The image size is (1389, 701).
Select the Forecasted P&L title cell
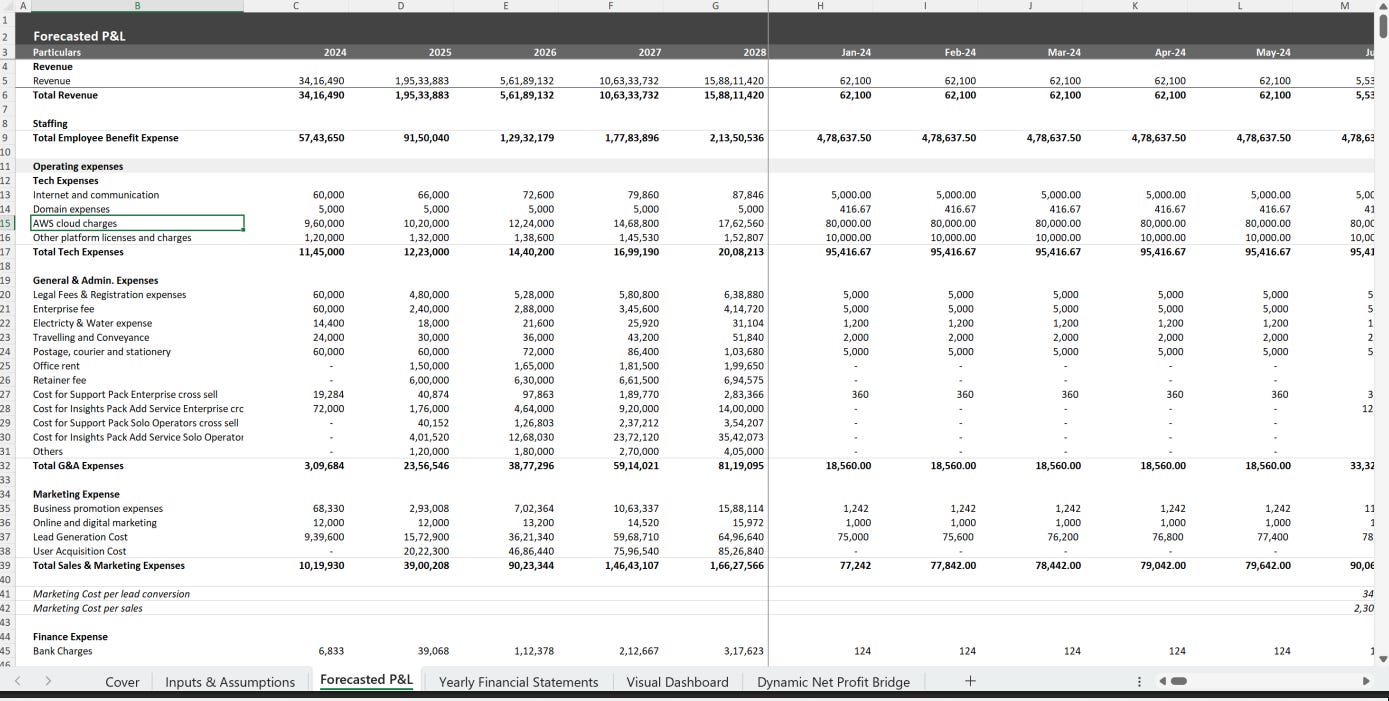pyautogui.click(x=79, y=36)
